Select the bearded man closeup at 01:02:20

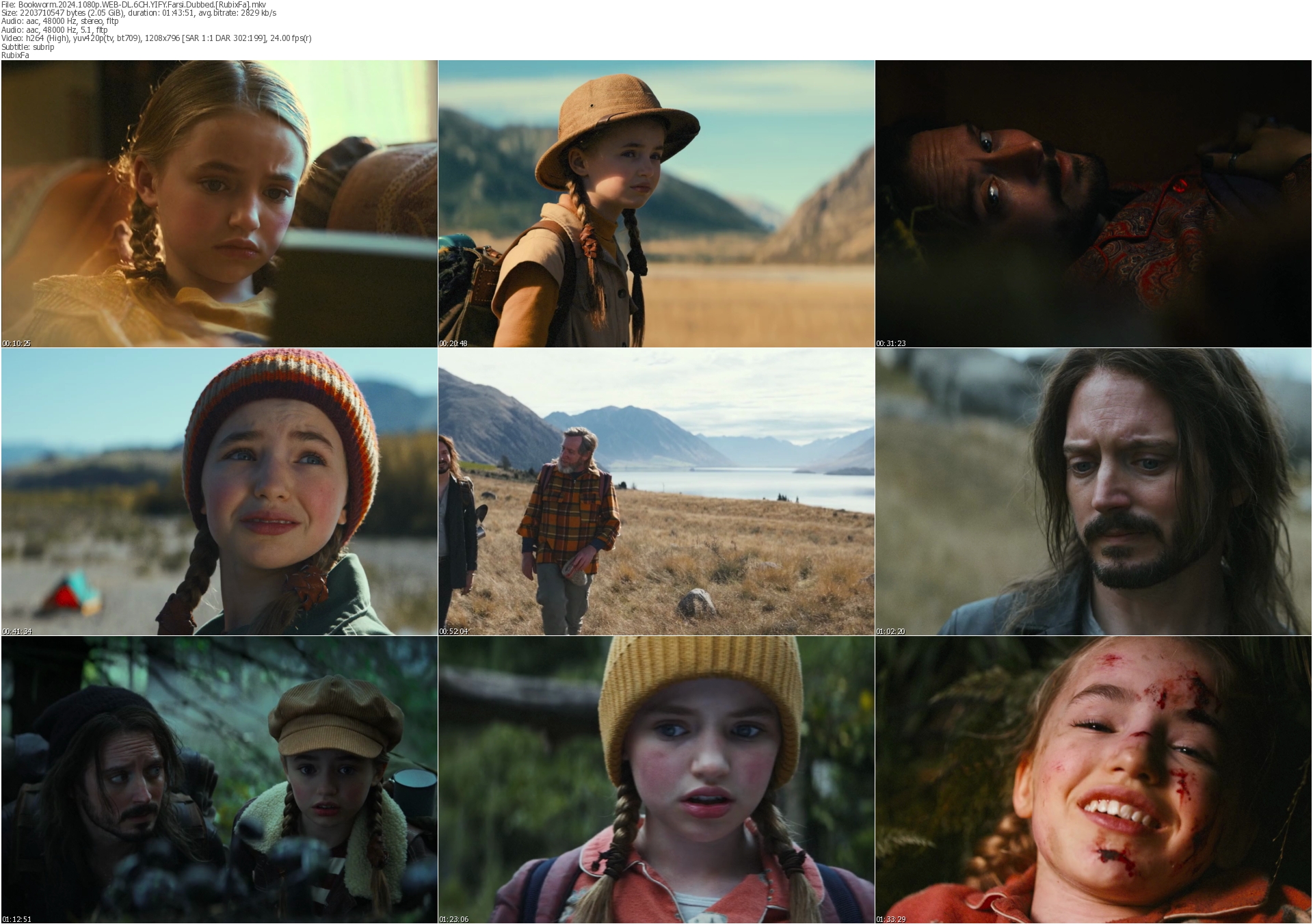1093,492
